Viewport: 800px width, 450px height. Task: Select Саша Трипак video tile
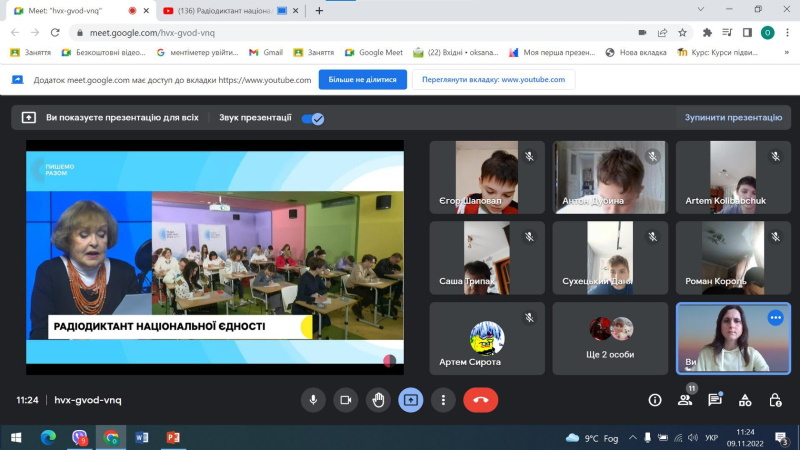tap(487, 258)
